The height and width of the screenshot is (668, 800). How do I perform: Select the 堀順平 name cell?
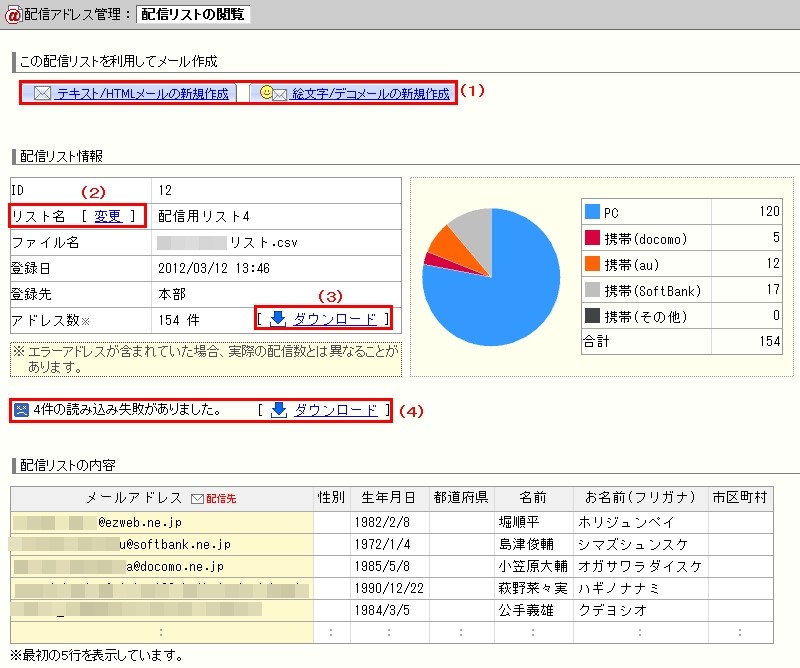pos(518,522)
